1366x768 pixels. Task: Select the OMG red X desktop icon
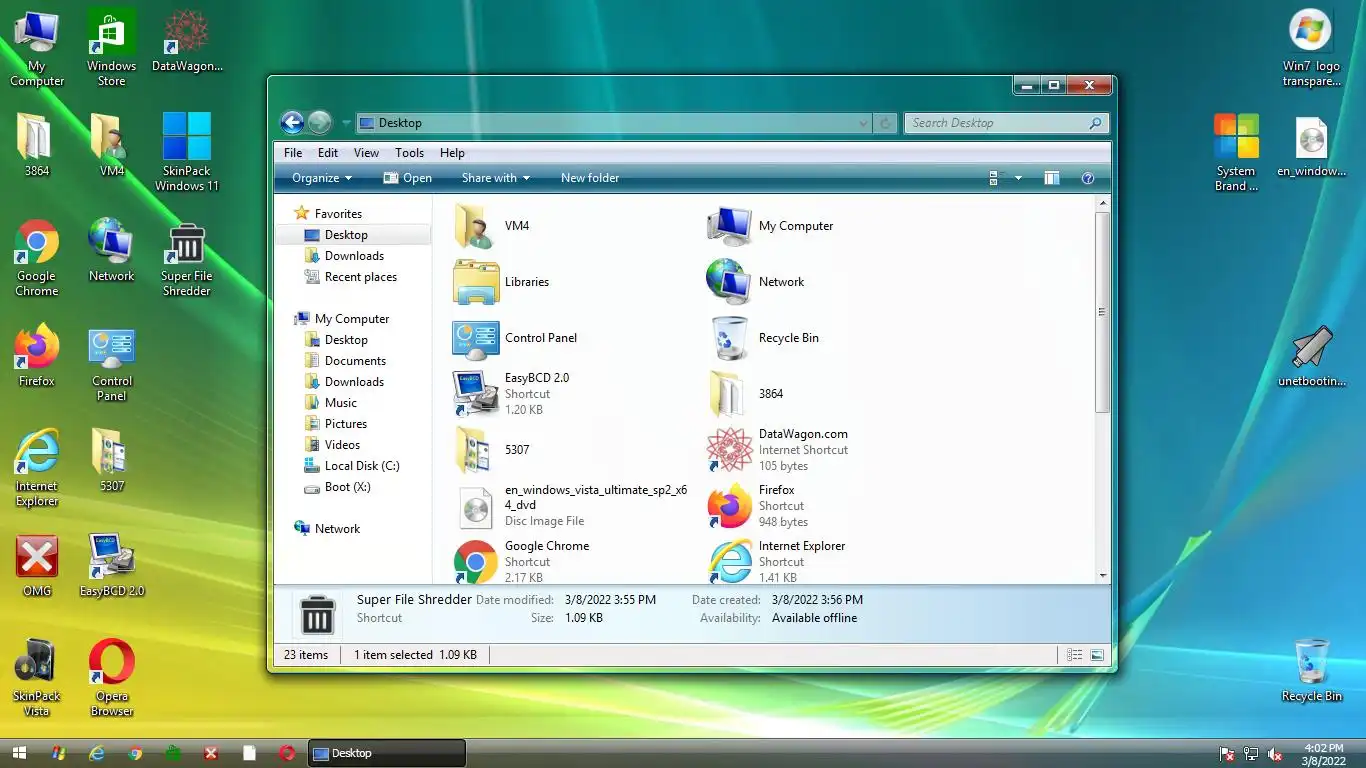click(x=37, y=566)
